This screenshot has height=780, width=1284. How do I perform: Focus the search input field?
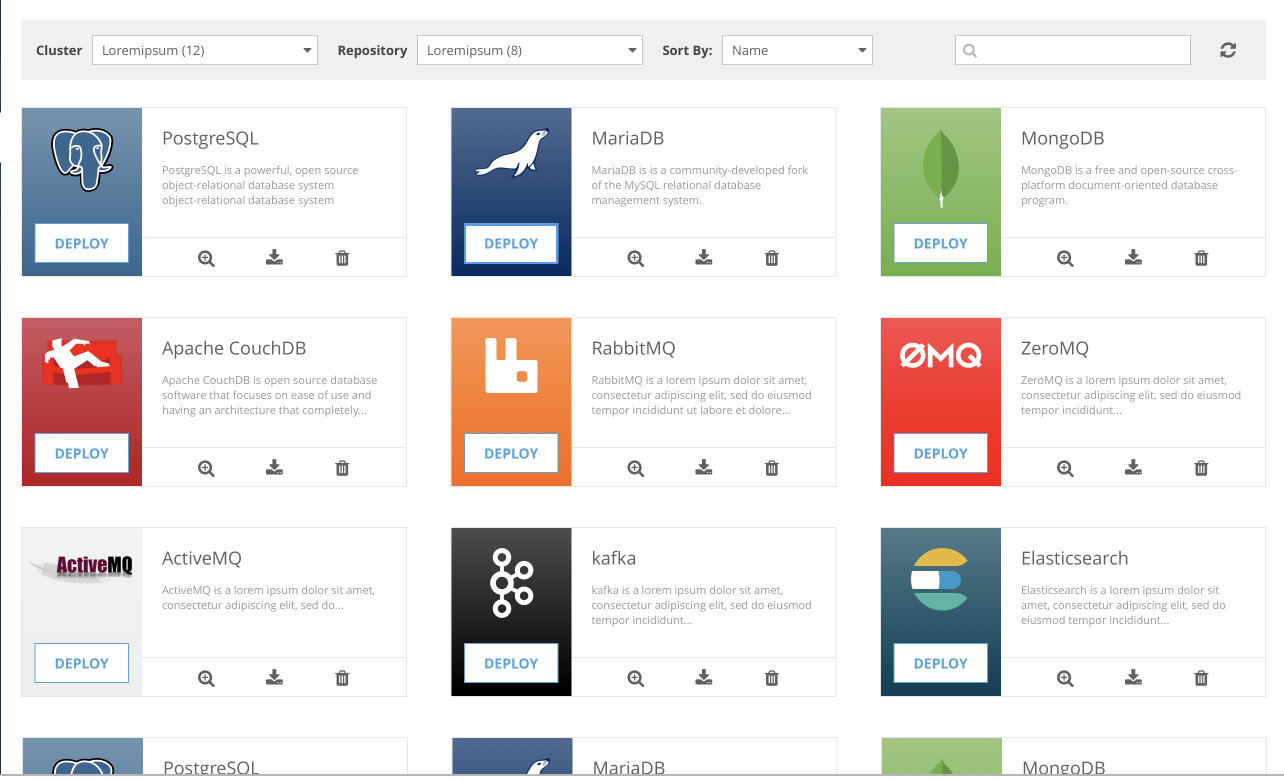click(x=1073, y=50)
